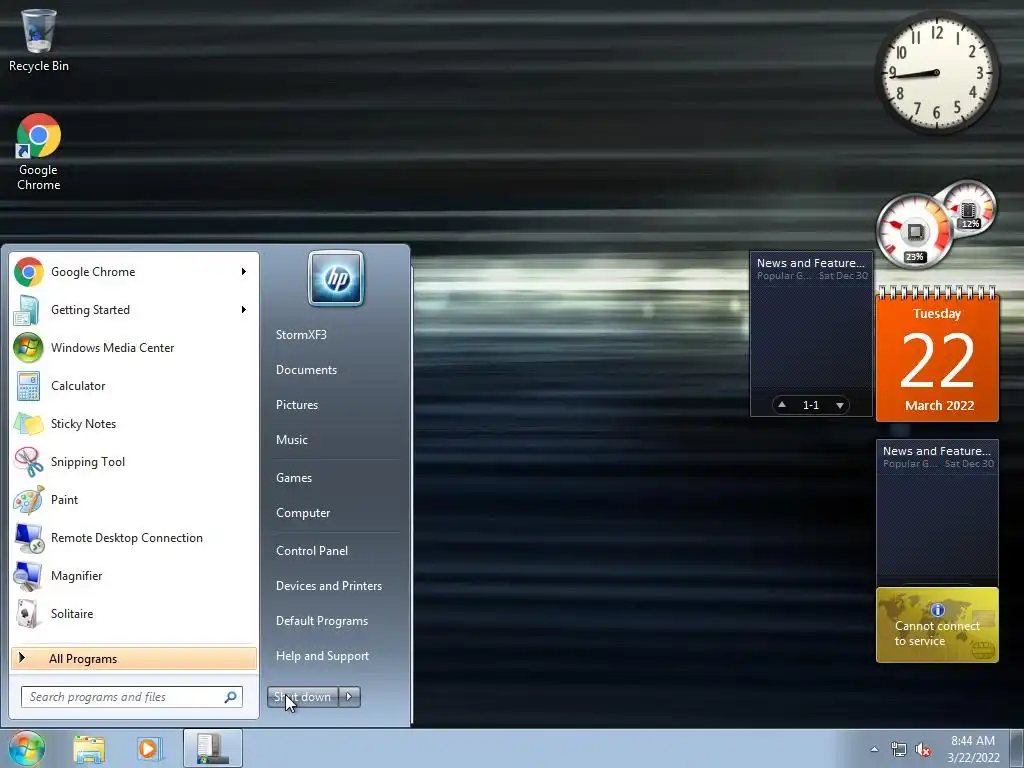This screenshot has height=768, width=1024.
Task: Click the Magnifier icon
Action: point(28,575)
